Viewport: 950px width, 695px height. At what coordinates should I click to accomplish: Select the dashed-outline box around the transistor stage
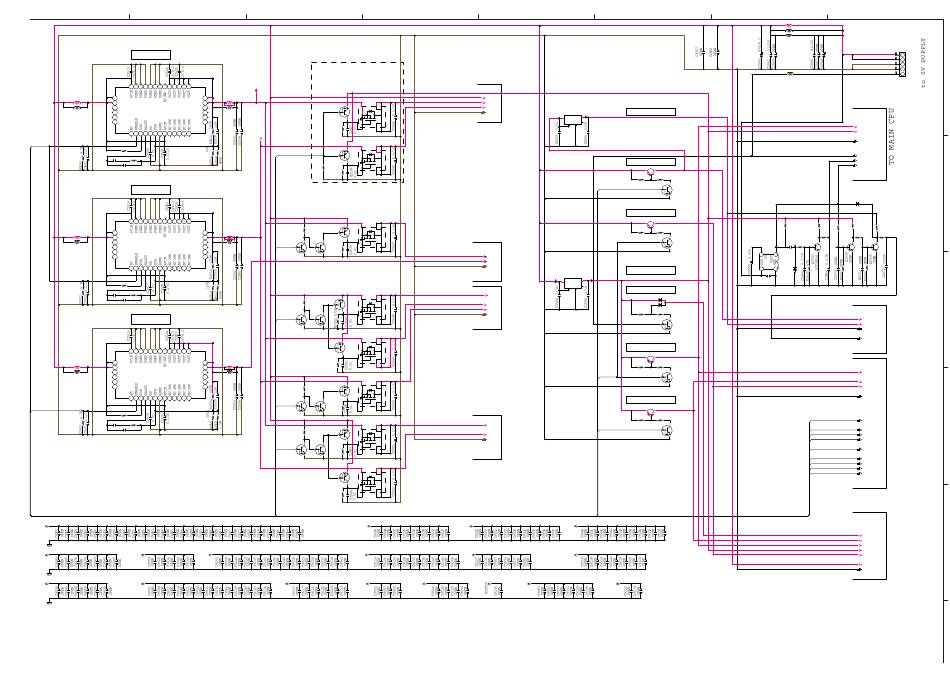click(x=357, y=122)
